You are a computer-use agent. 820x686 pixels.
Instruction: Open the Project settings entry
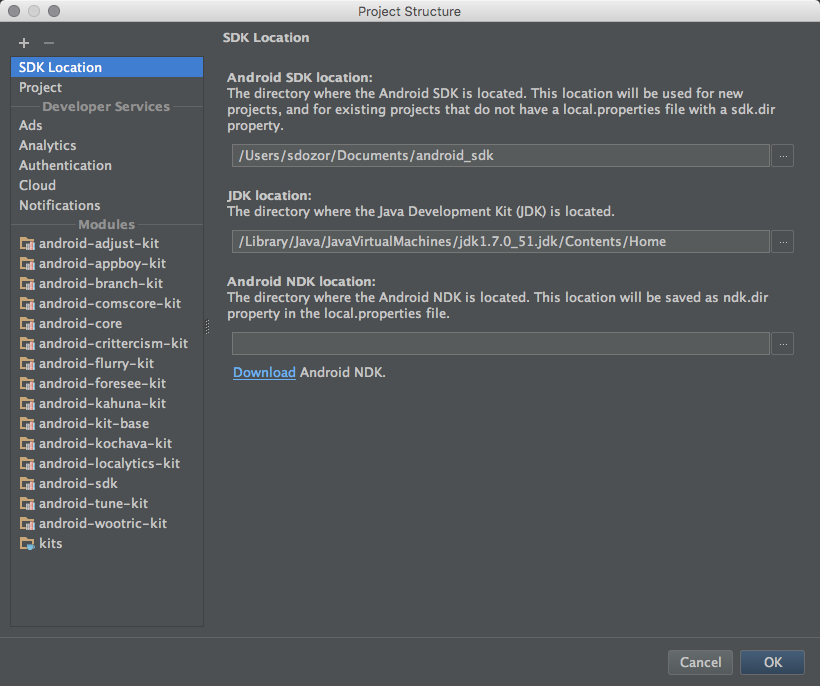(x=40, y=88)
